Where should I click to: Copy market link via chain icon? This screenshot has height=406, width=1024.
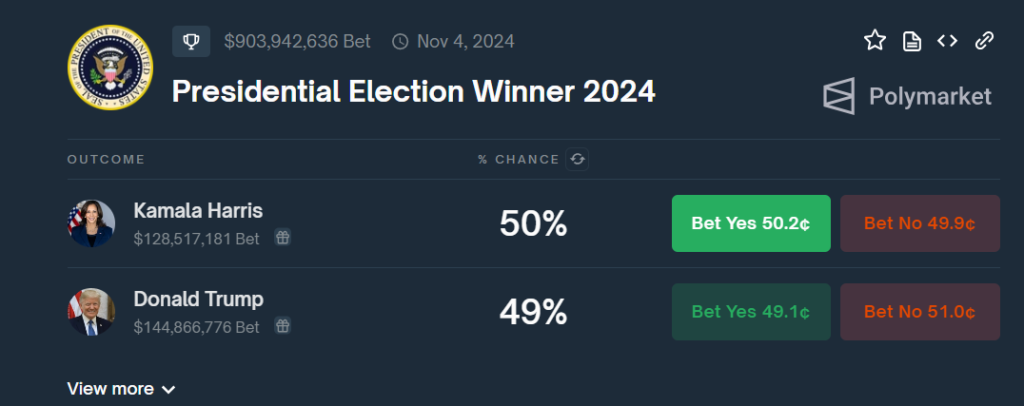pyautogui.click(x=984, y=41)
